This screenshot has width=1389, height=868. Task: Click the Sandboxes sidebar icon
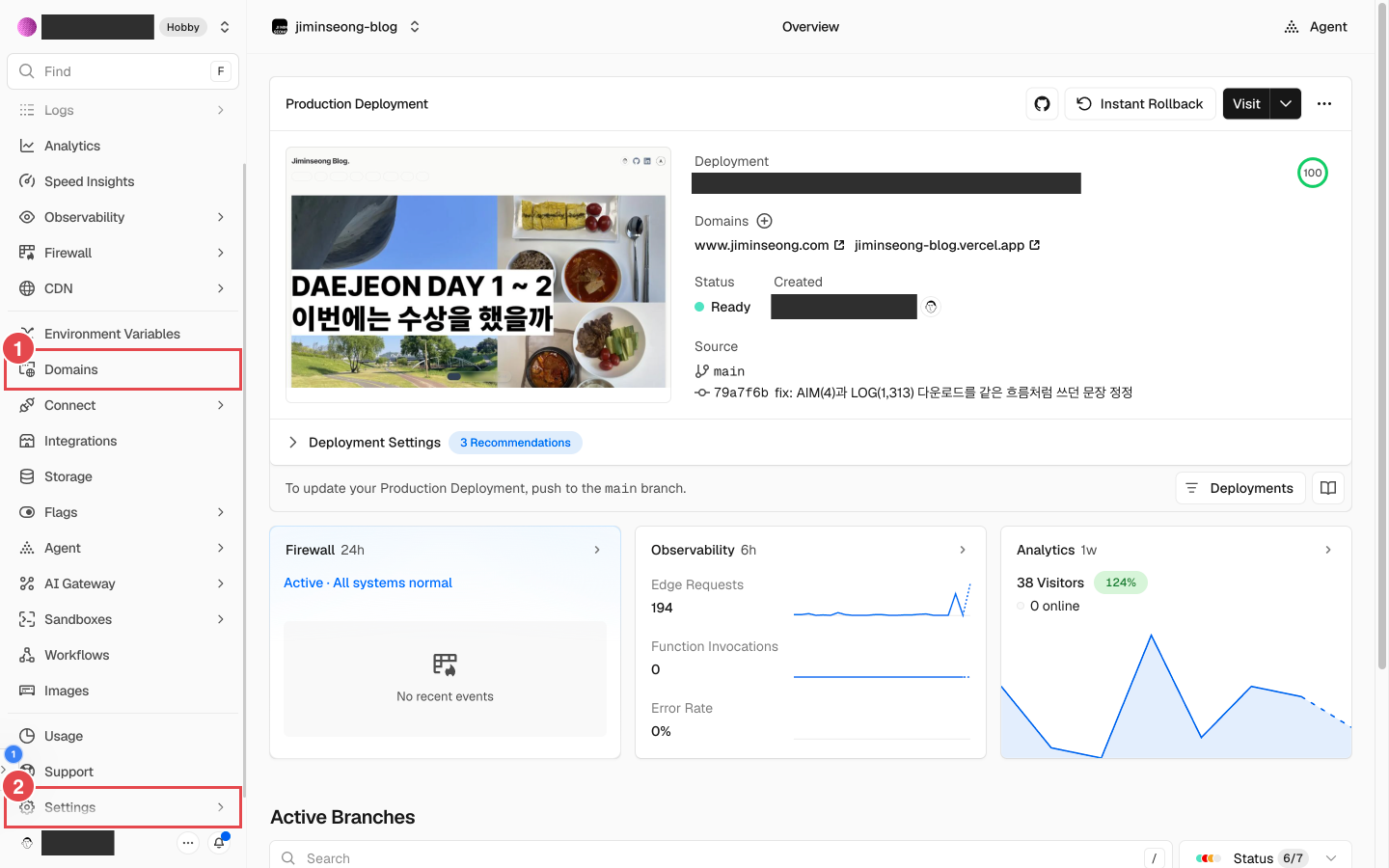point(27,619)
